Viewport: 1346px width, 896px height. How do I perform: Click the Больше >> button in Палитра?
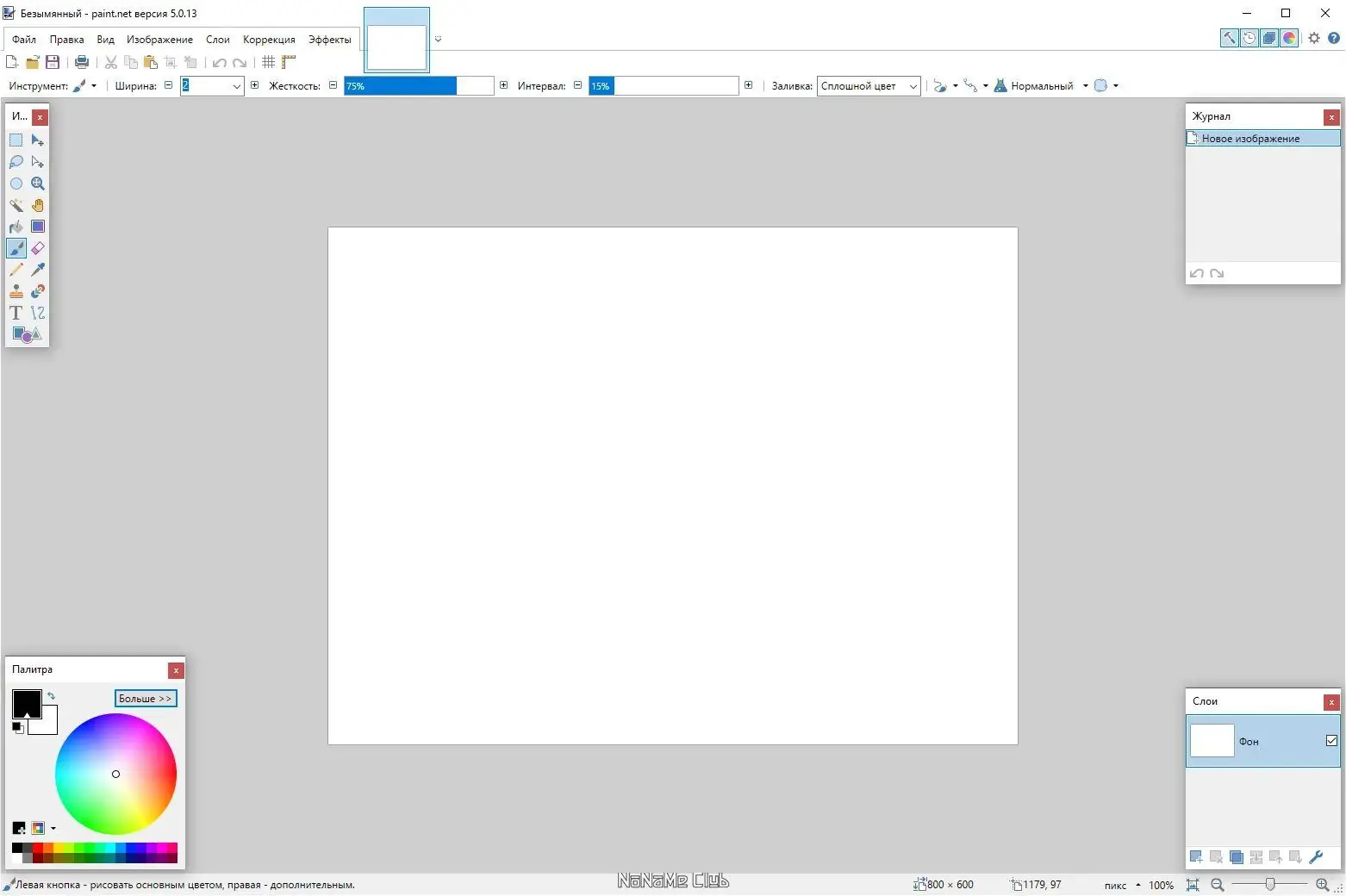146,699
